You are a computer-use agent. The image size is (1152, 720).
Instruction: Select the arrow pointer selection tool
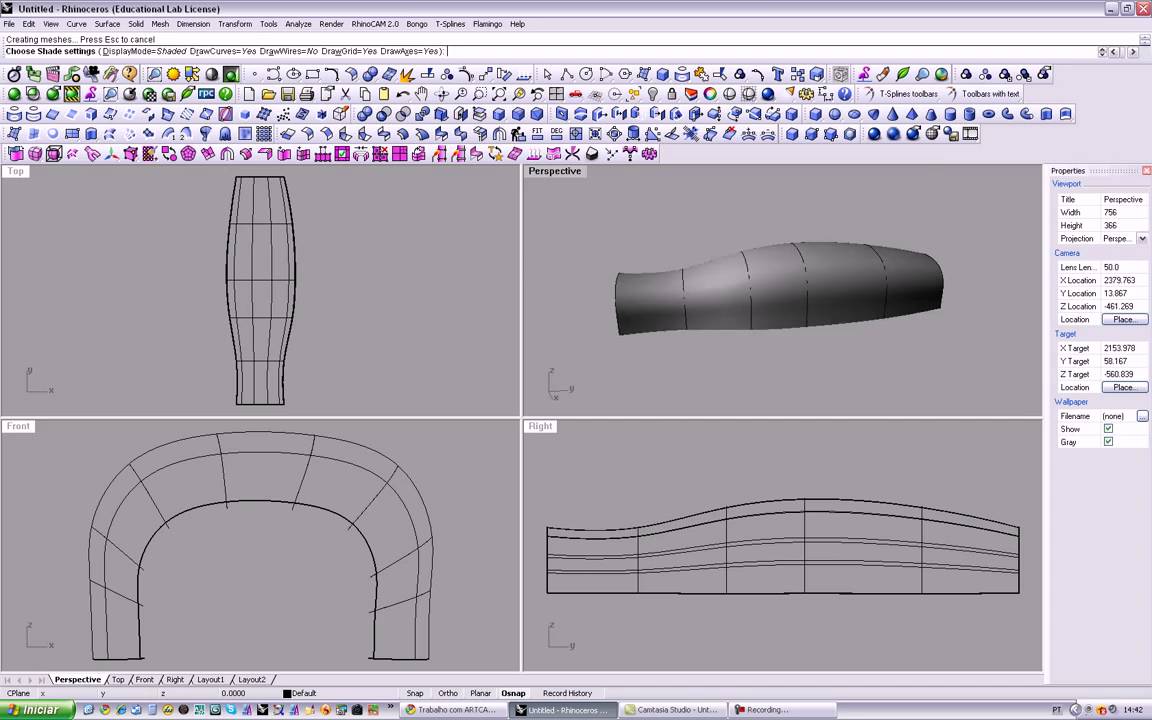tap(547, 74)
